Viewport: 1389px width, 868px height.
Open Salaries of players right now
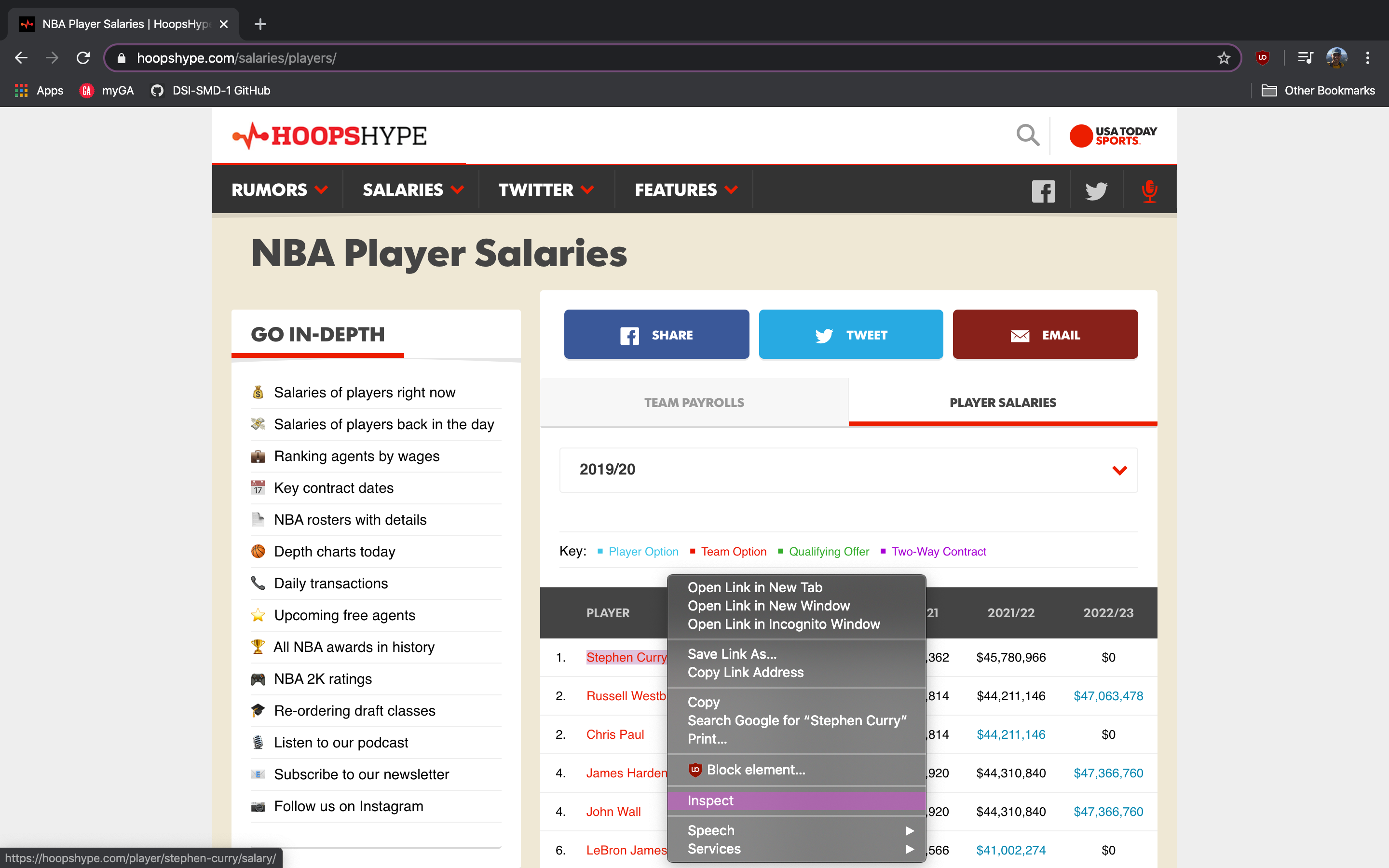click(x=365, y=393)
